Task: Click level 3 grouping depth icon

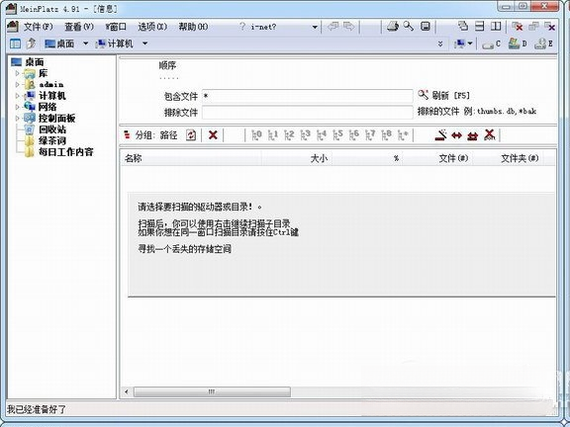Action: [x=305, y=135]
